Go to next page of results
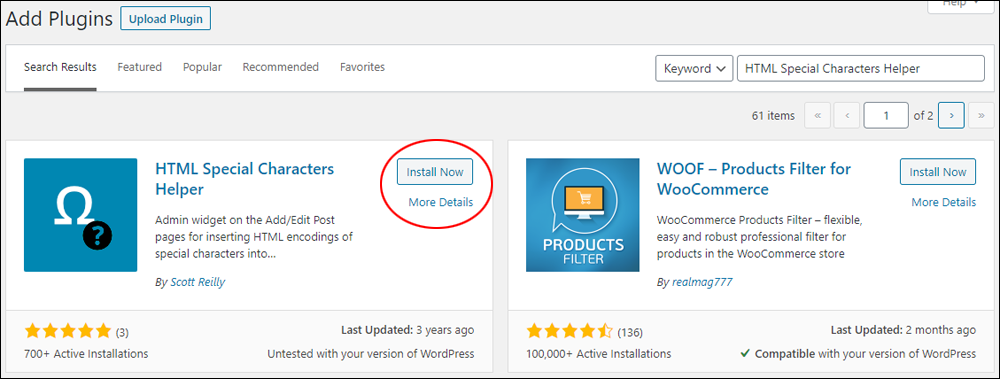Screen dimensions: 1000x379 click(952, 116)
